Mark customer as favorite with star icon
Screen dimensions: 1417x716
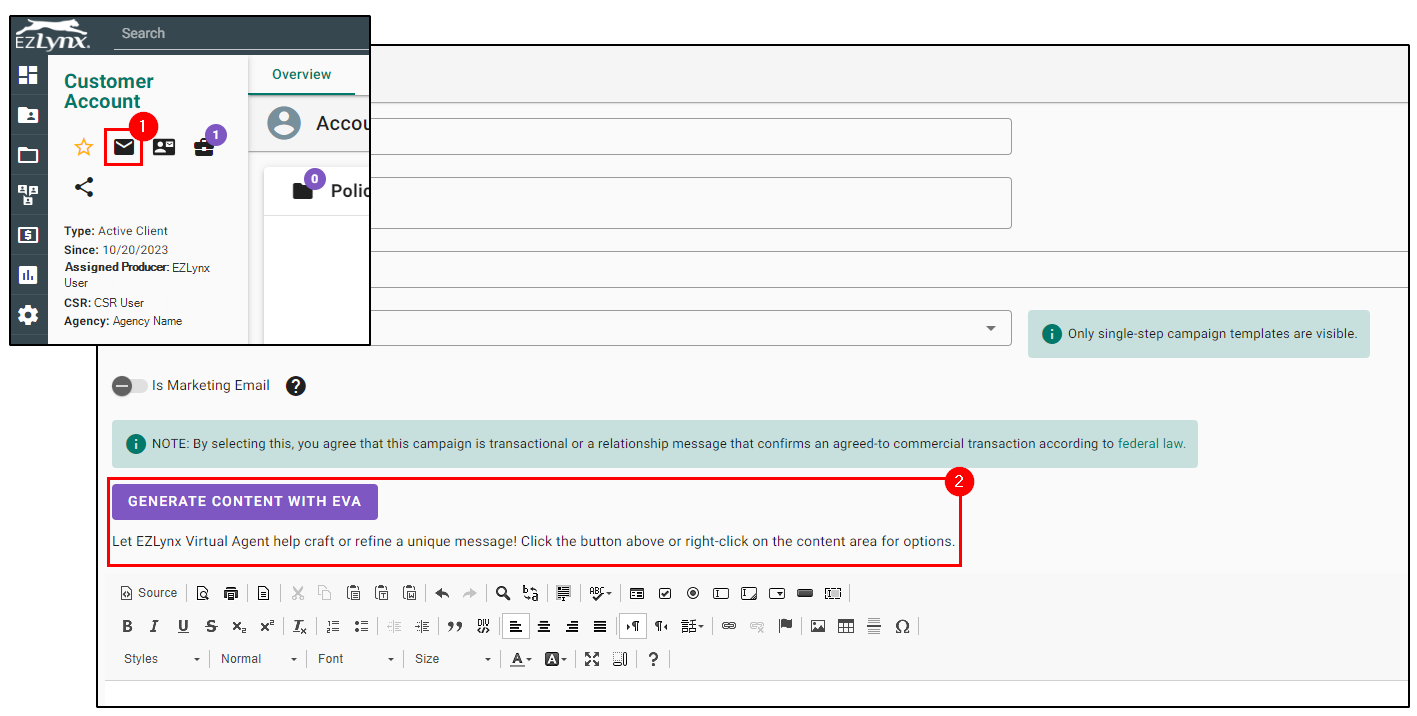tap(84, 147)
